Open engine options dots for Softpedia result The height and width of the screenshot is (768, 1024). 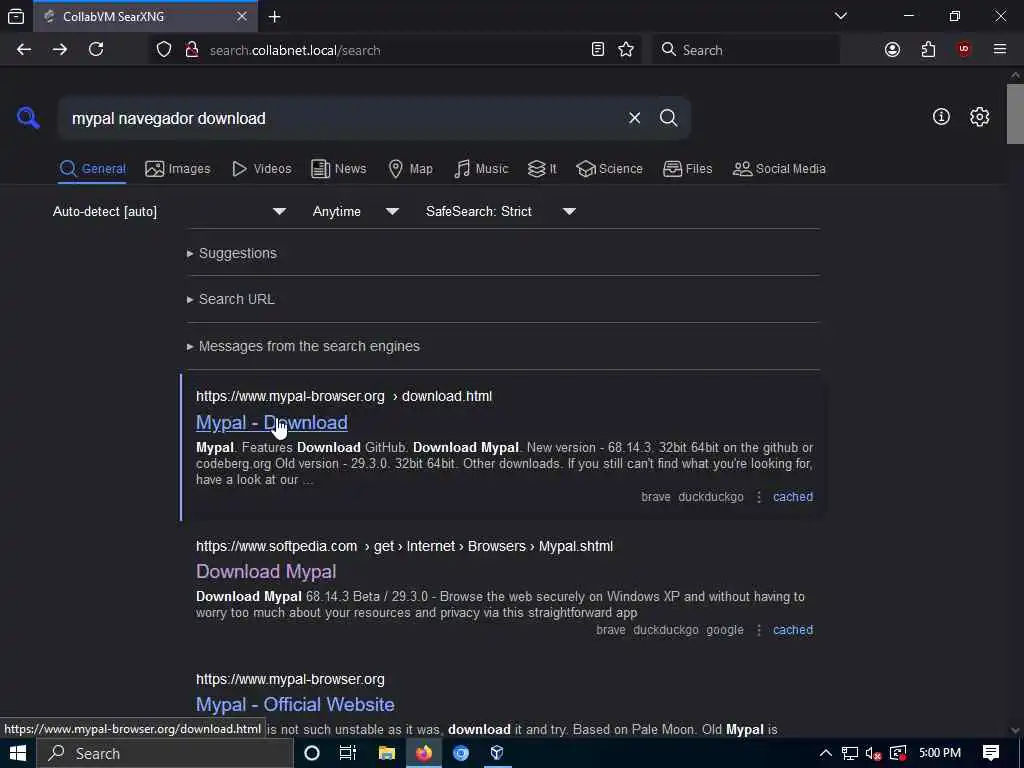point(758,630)
